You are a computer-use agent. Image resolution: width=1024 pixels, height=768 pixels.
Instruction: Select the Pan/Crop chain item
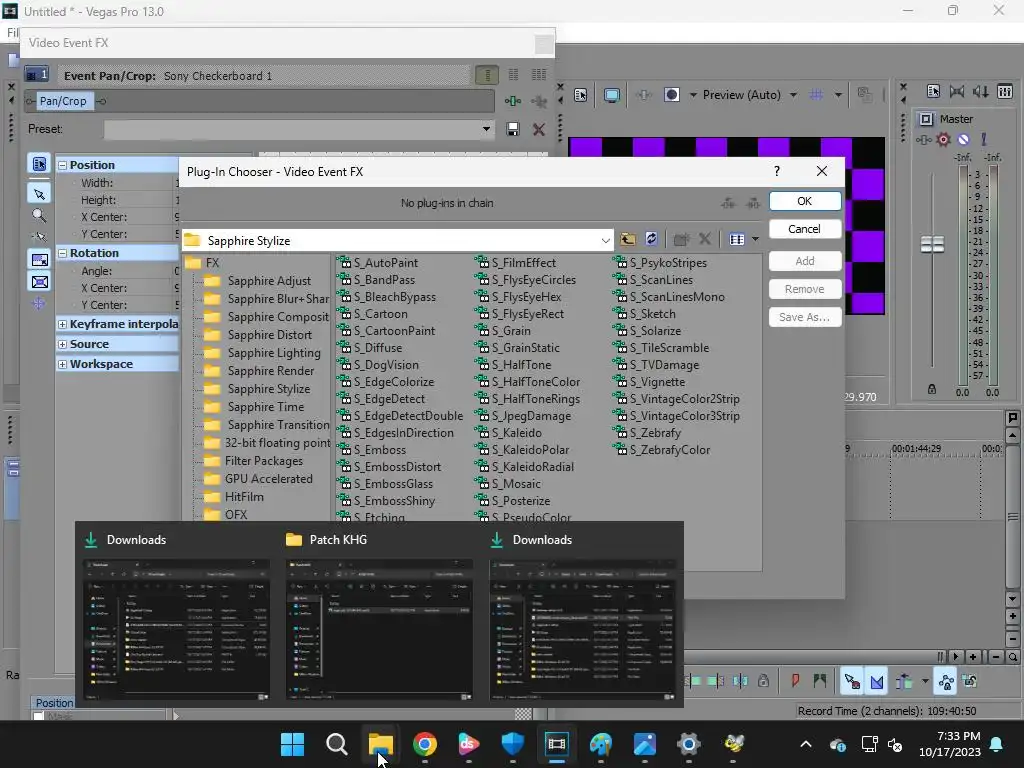point(63,101)
